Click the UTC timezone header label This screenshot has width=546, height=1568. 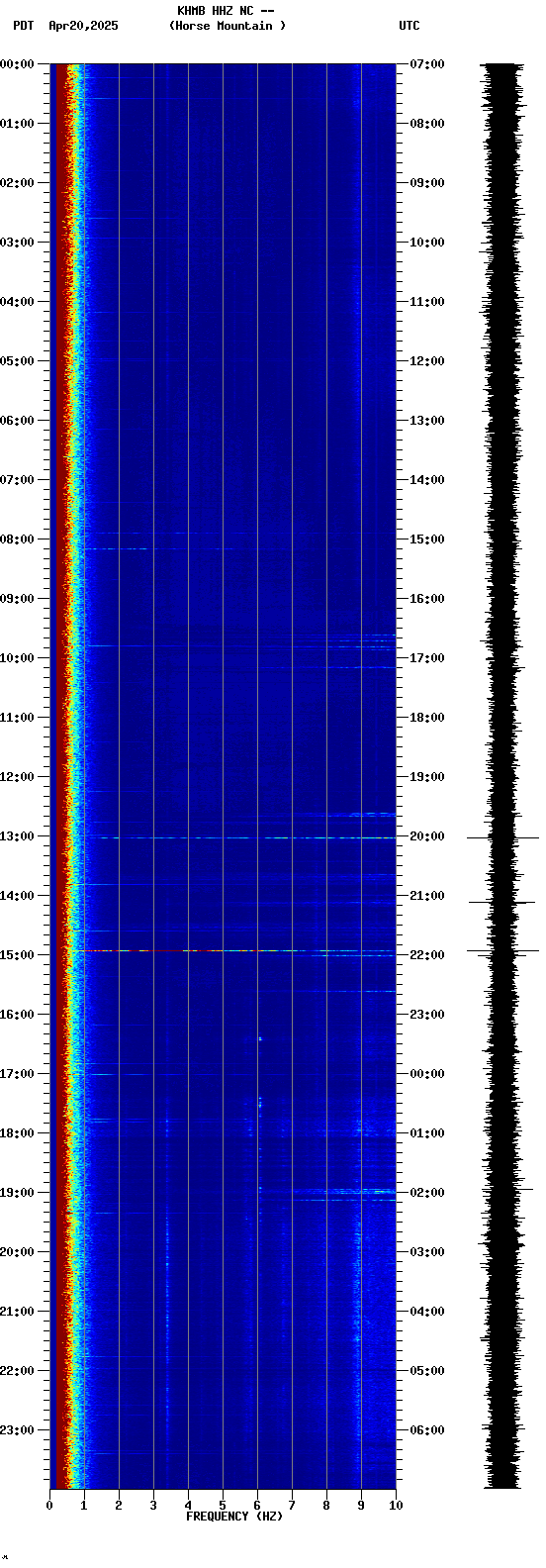tap(409, 26)
